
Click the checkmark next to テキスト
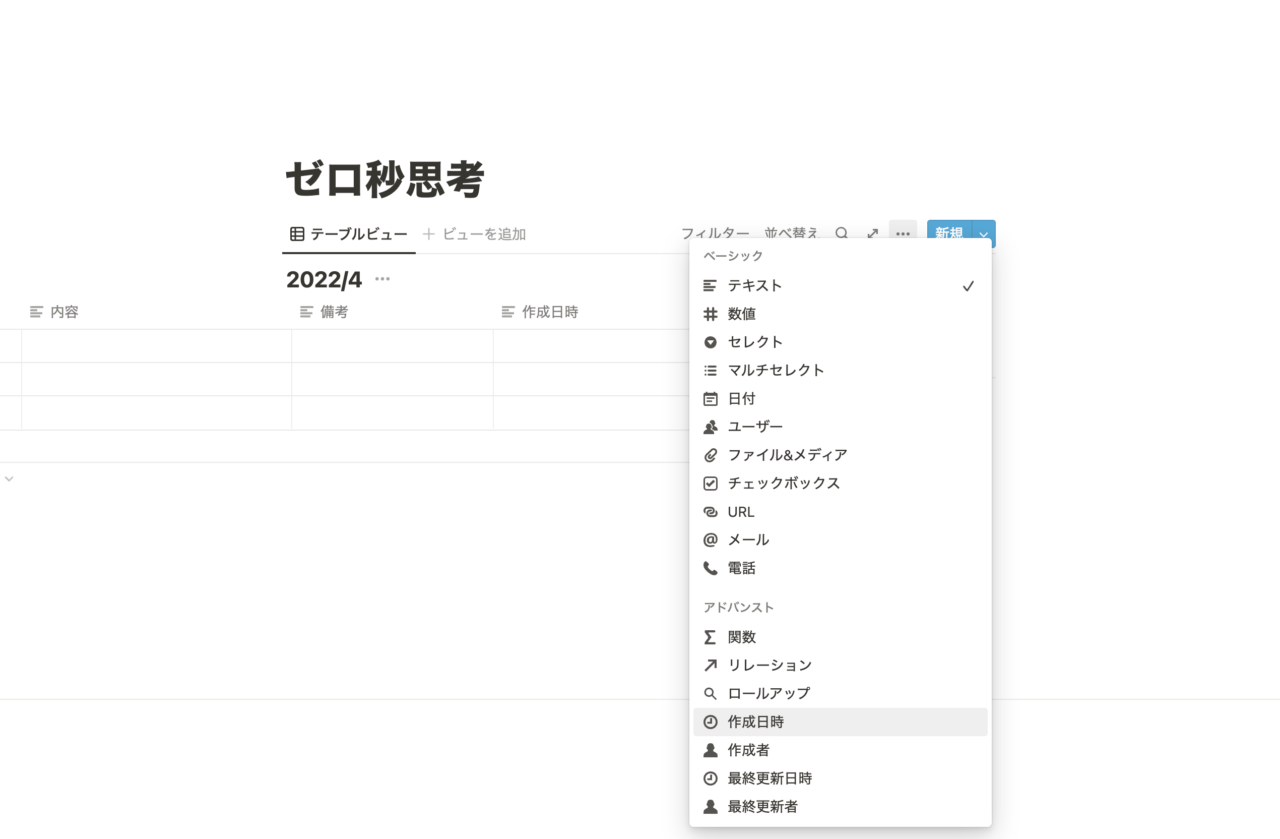(x=968, y=286)
